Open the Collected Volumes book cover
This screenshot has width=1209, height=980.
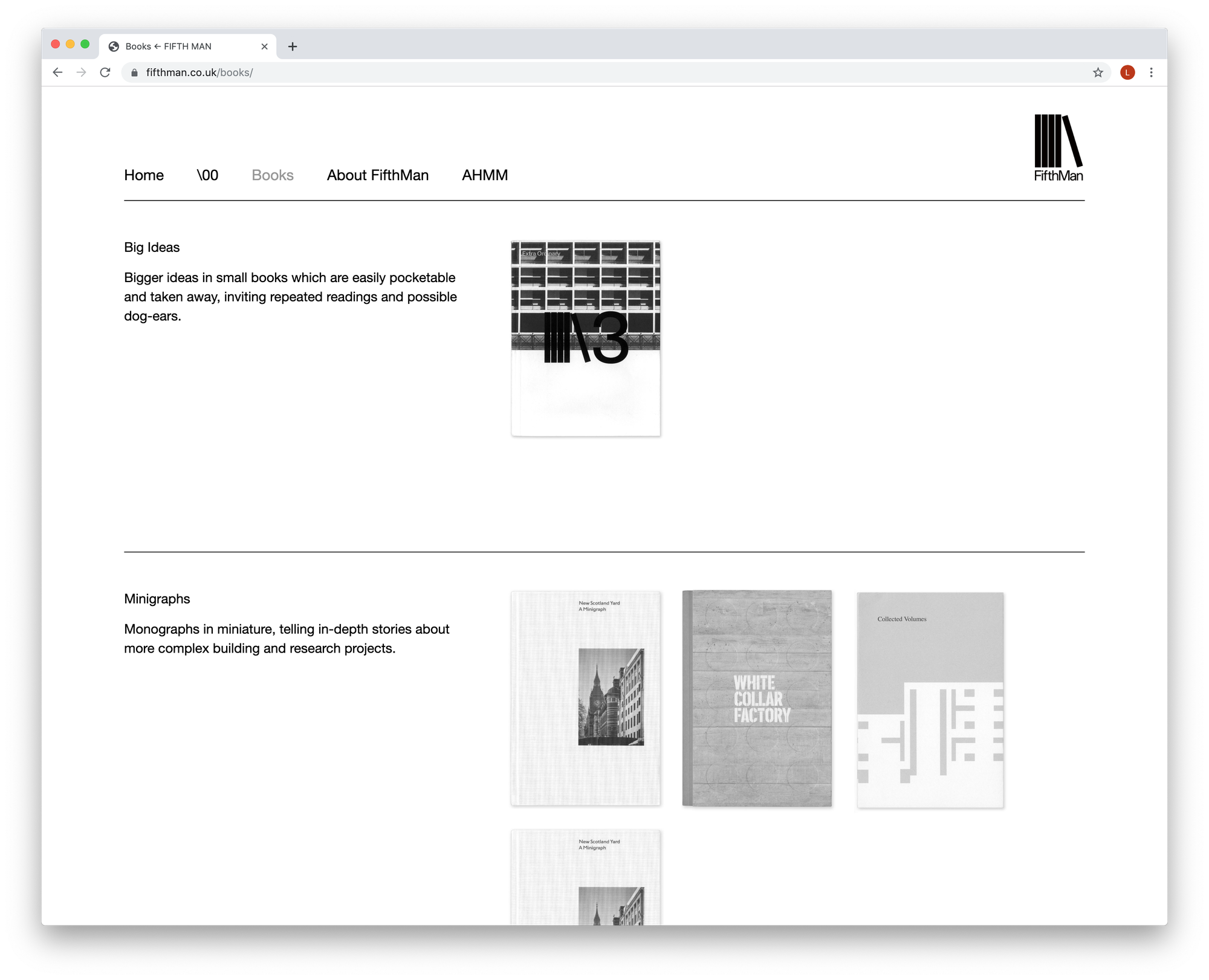tap(930, 700)
